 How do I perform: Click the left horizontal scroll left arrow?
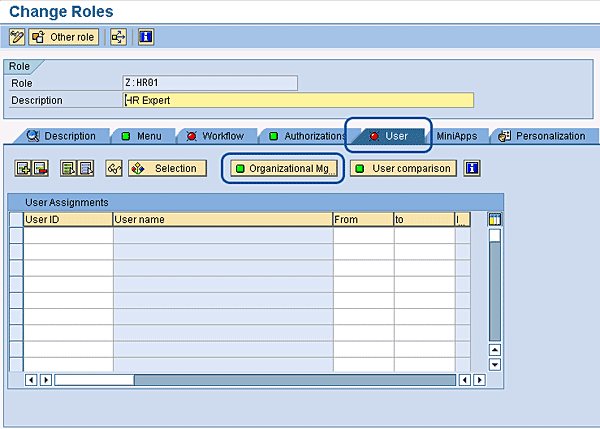click(31, 380)
